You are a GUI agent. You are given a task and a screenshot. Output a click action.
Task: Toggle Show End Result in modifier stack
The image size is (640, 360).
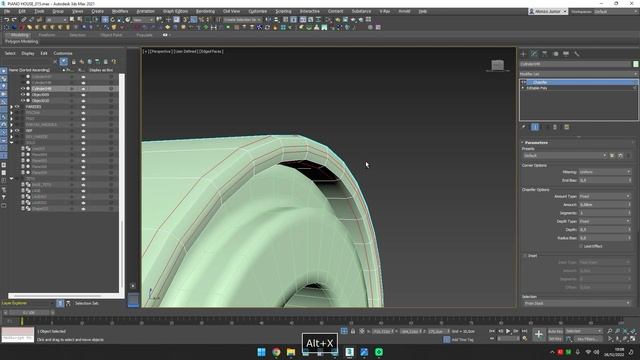tap(535, 127)
